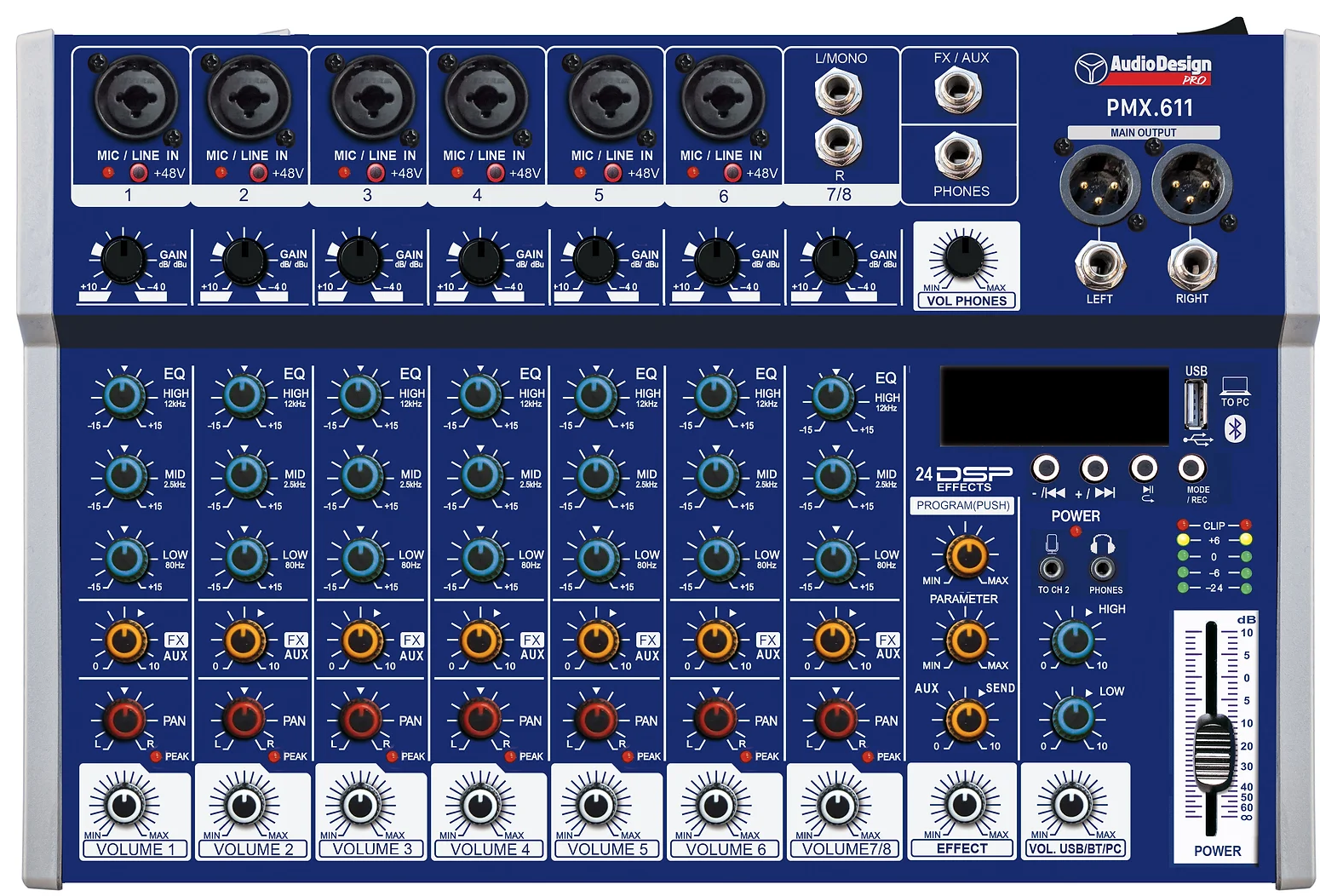Click the AudioDesign Pro logo
The width and height of the screenshot is (1320, 896).
point(1143,69)
